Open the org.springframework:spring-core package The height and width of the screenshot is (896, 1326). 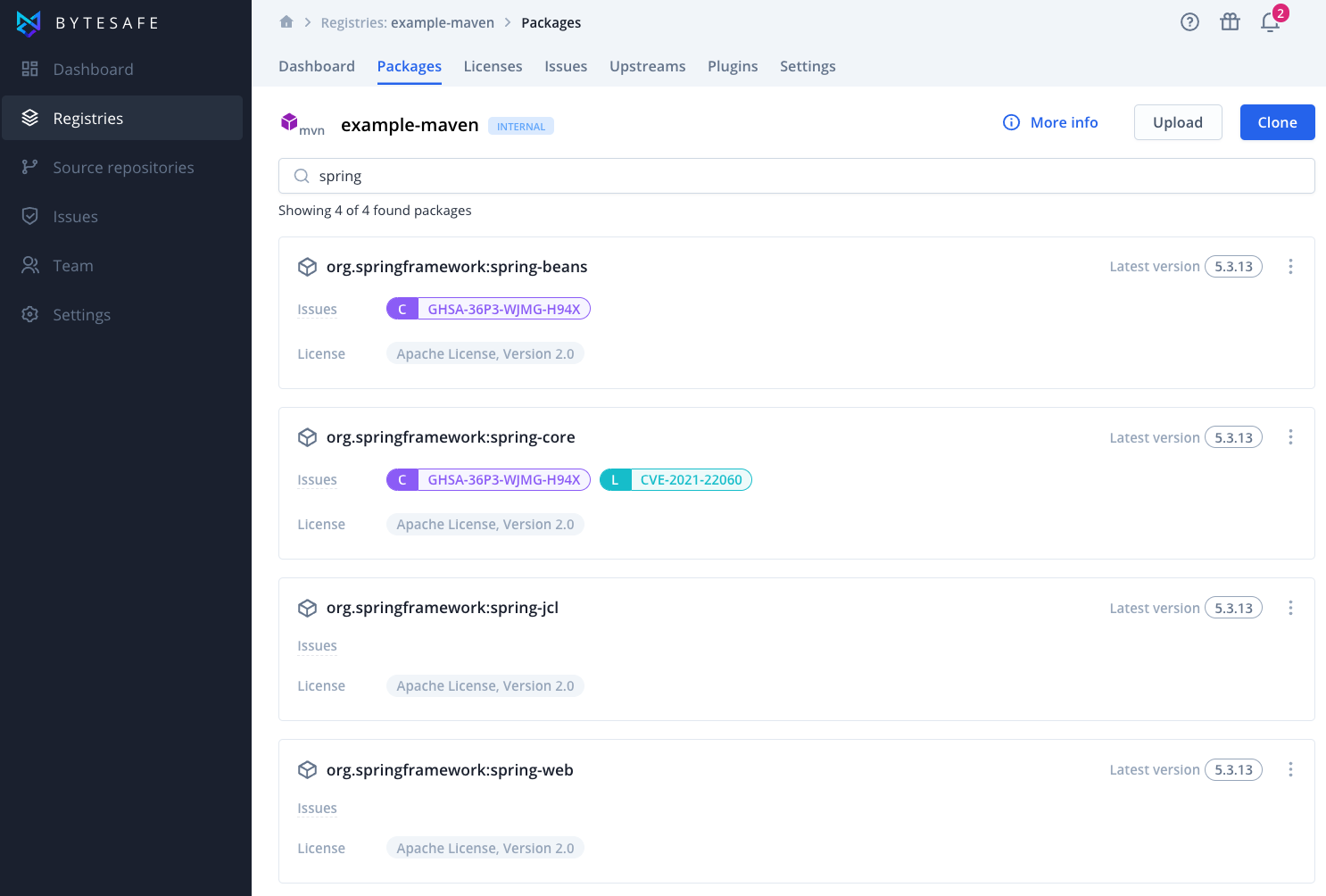point(451,437)
